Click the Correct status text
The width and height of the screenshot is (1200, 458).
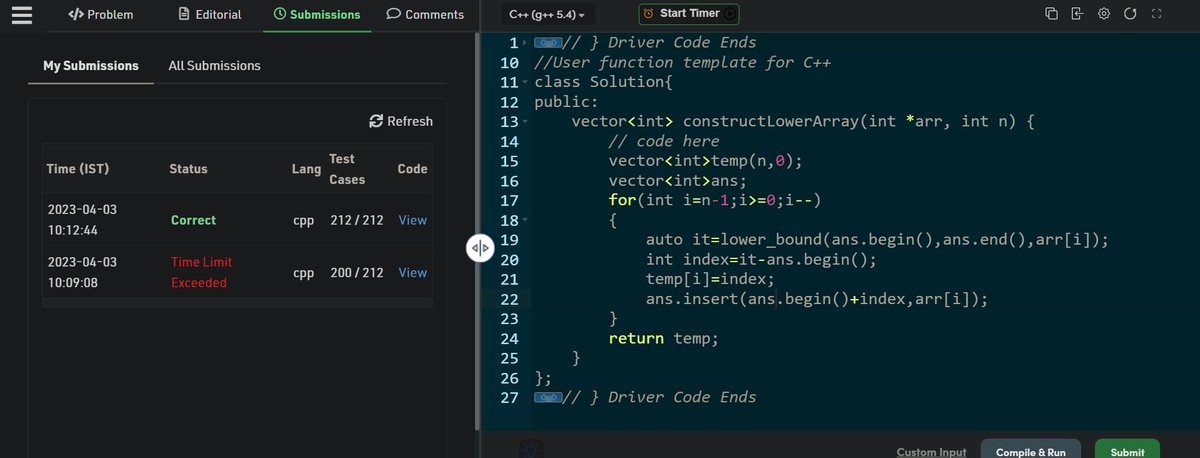click(193, 220)
